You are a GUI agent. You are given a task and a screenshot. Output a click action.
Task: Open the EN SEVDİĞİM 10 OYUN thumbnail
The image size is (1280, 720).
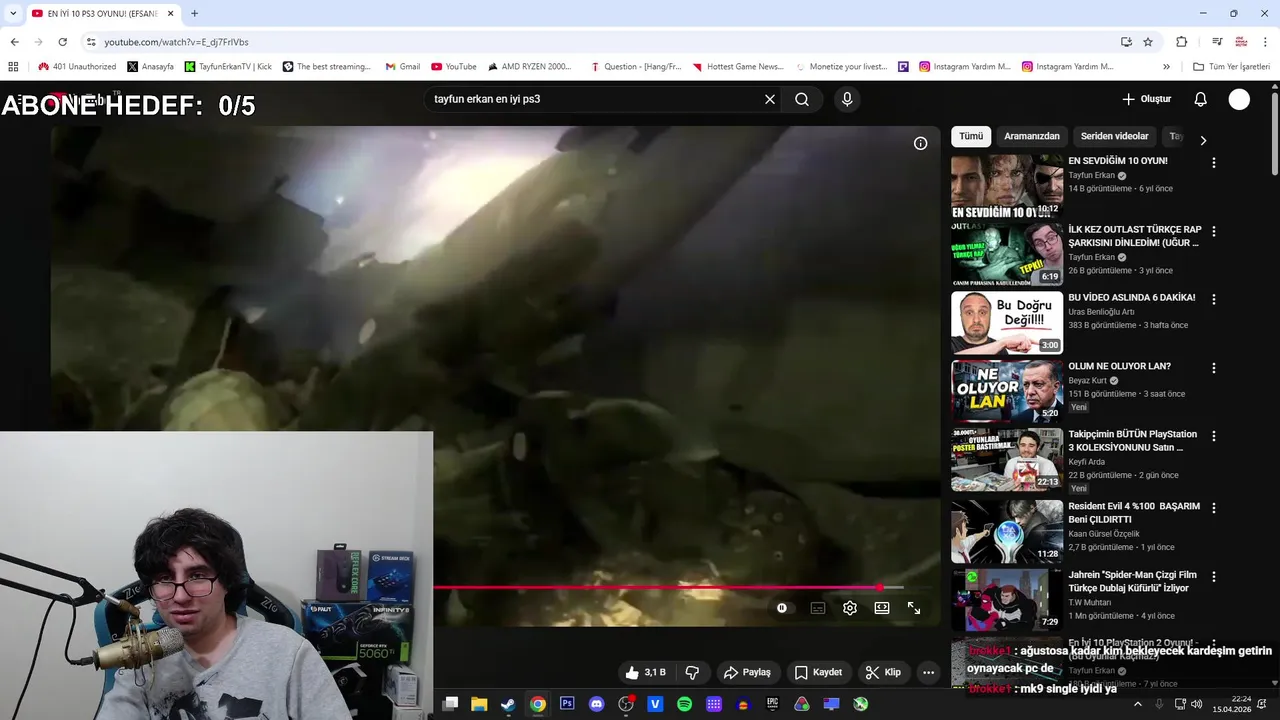(1007, 186)
